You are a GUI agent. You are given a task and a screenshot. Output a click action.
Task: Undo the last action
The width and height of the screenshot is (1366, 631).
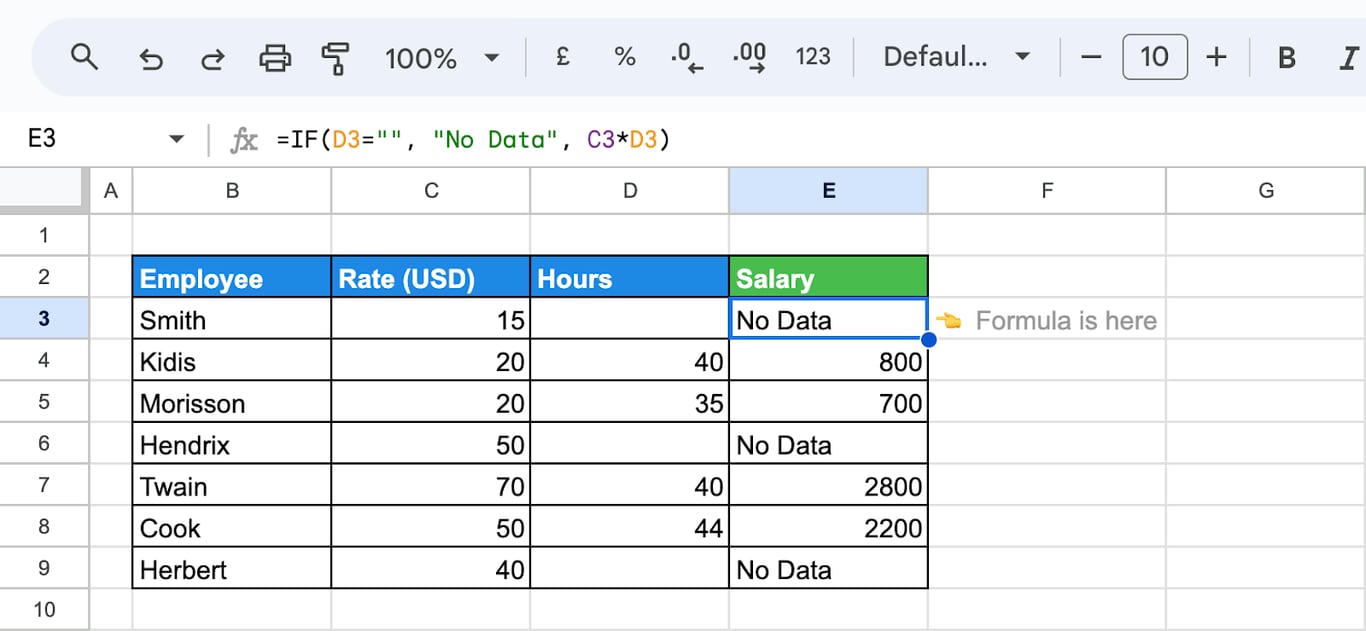click(x=150, y=58)
